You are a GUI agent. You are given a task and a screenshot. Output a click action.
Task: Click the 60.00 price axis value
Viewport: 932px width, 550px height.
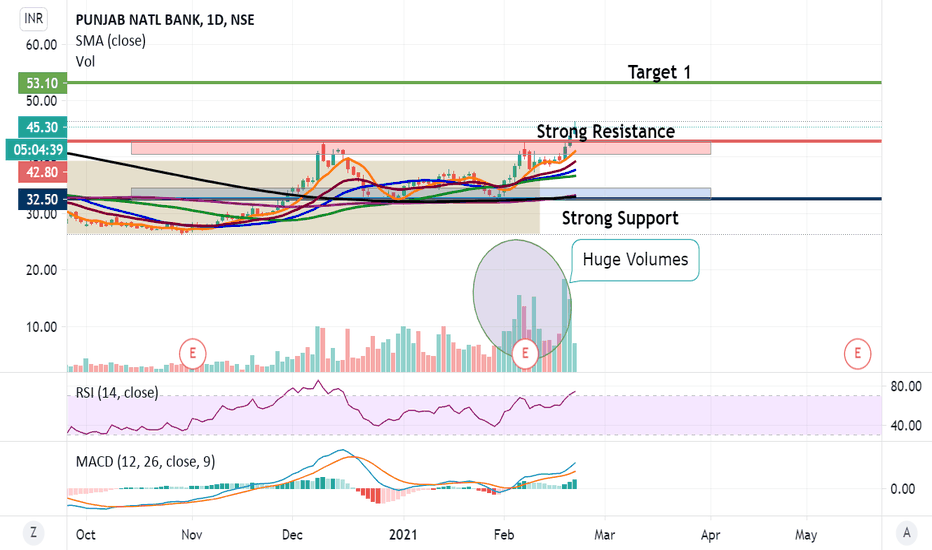[x=42, y=45]
